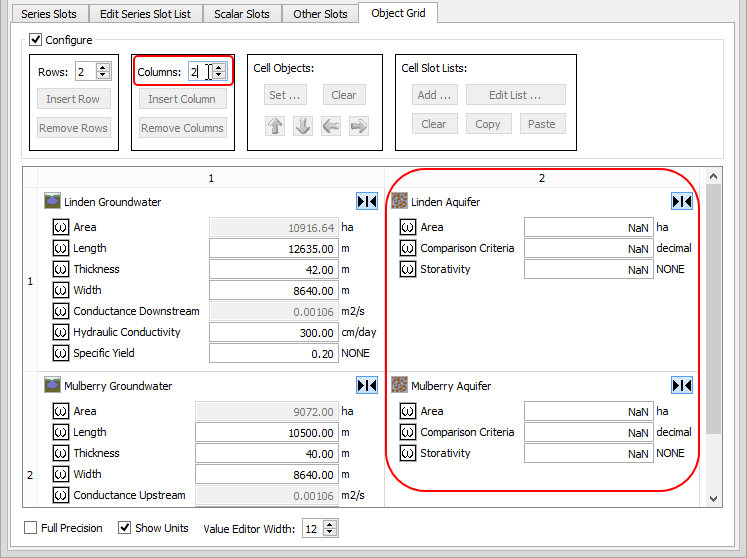Click the Insert Column button
The width and height of the screenshot is (747, 558).
(x=182, y=99)
